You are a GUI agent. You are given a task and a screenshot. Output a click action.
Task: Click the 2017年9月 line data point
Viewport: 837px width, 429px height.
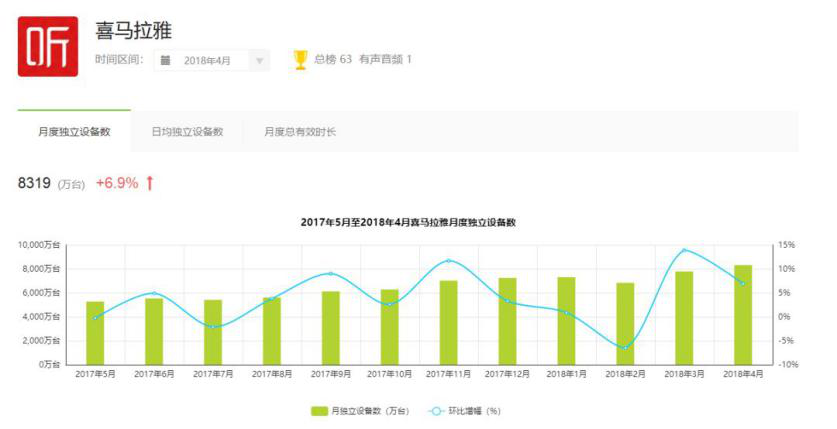[x=330, y=274]
